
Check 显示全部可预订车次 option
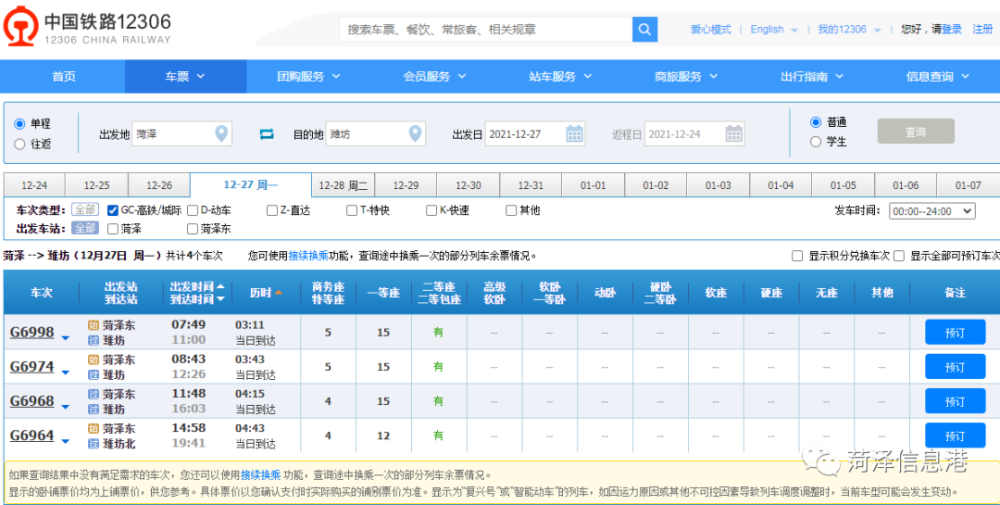click(x=899, y=256)
